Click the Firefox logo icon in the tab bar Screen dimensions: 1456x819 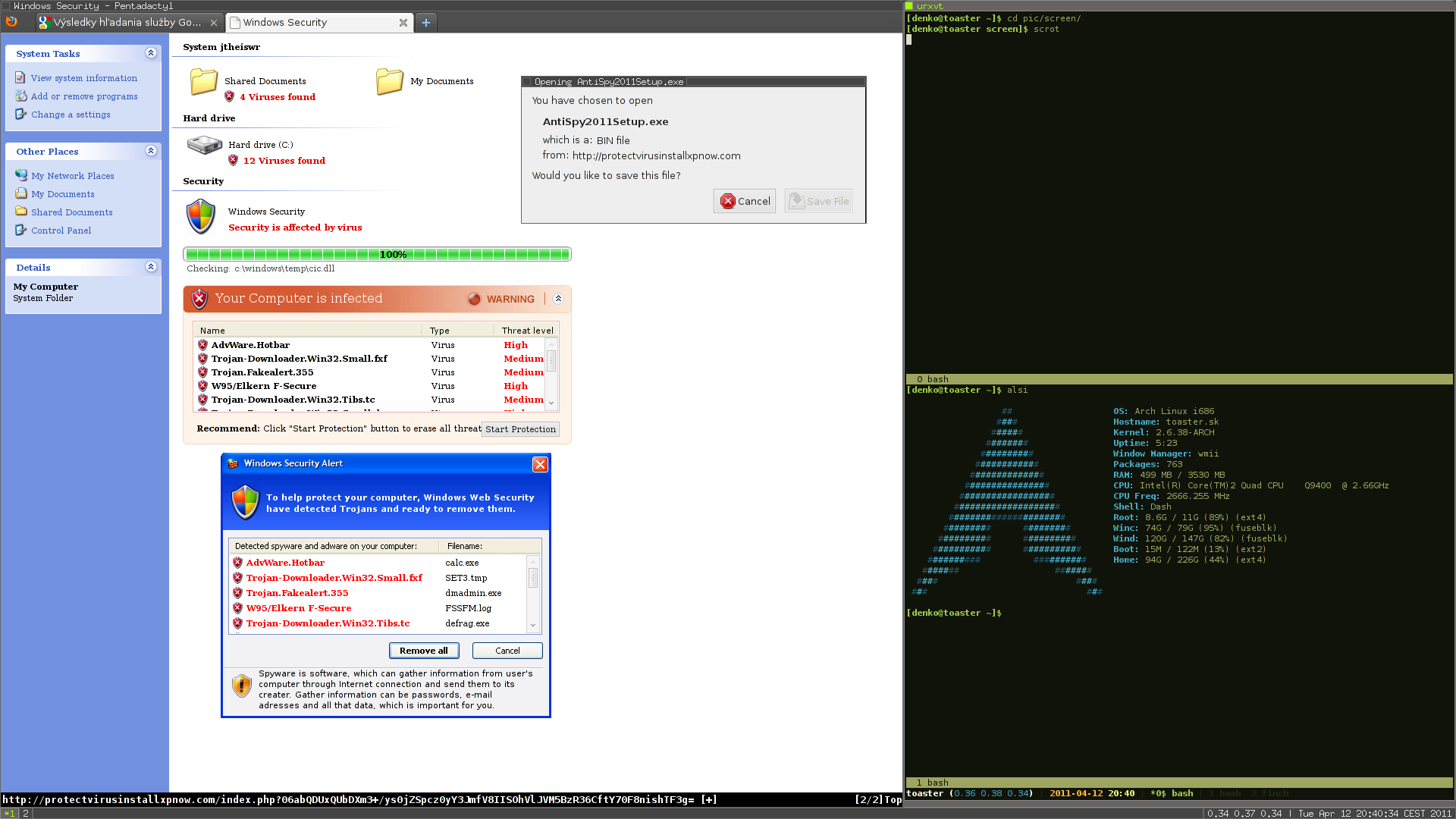tap(11, 22)
